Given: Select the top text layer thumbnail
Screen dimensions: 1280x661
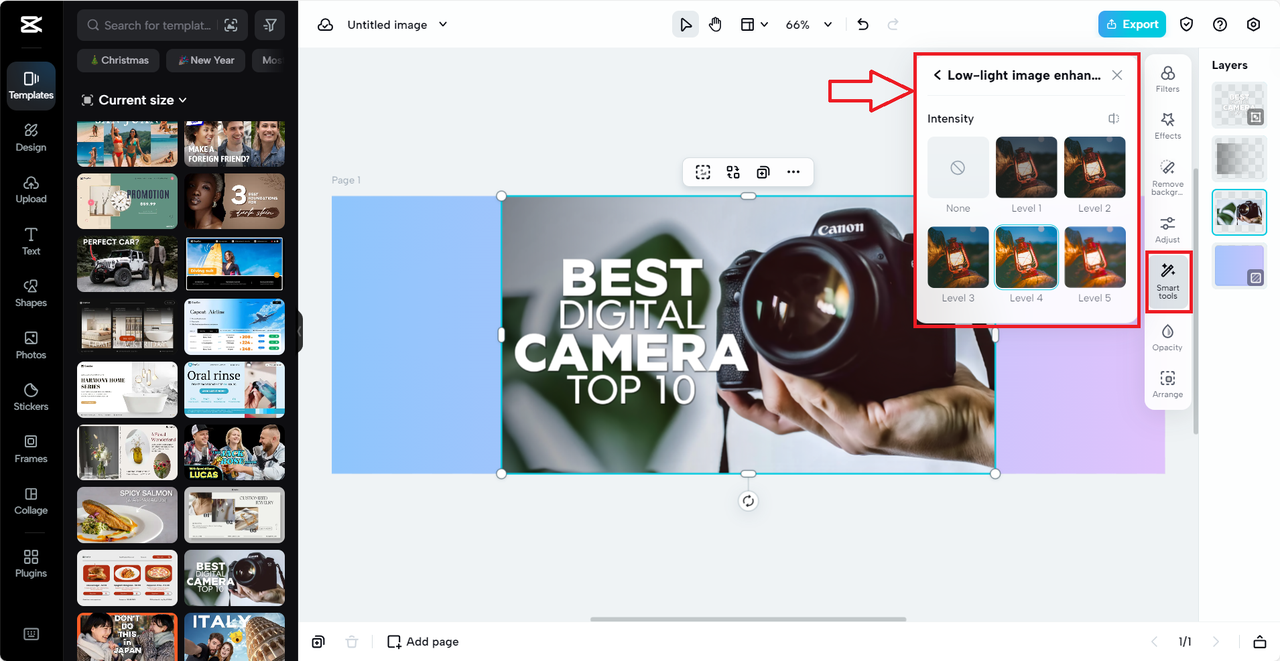Looking at the screenshot, I should coord(1239,105).
